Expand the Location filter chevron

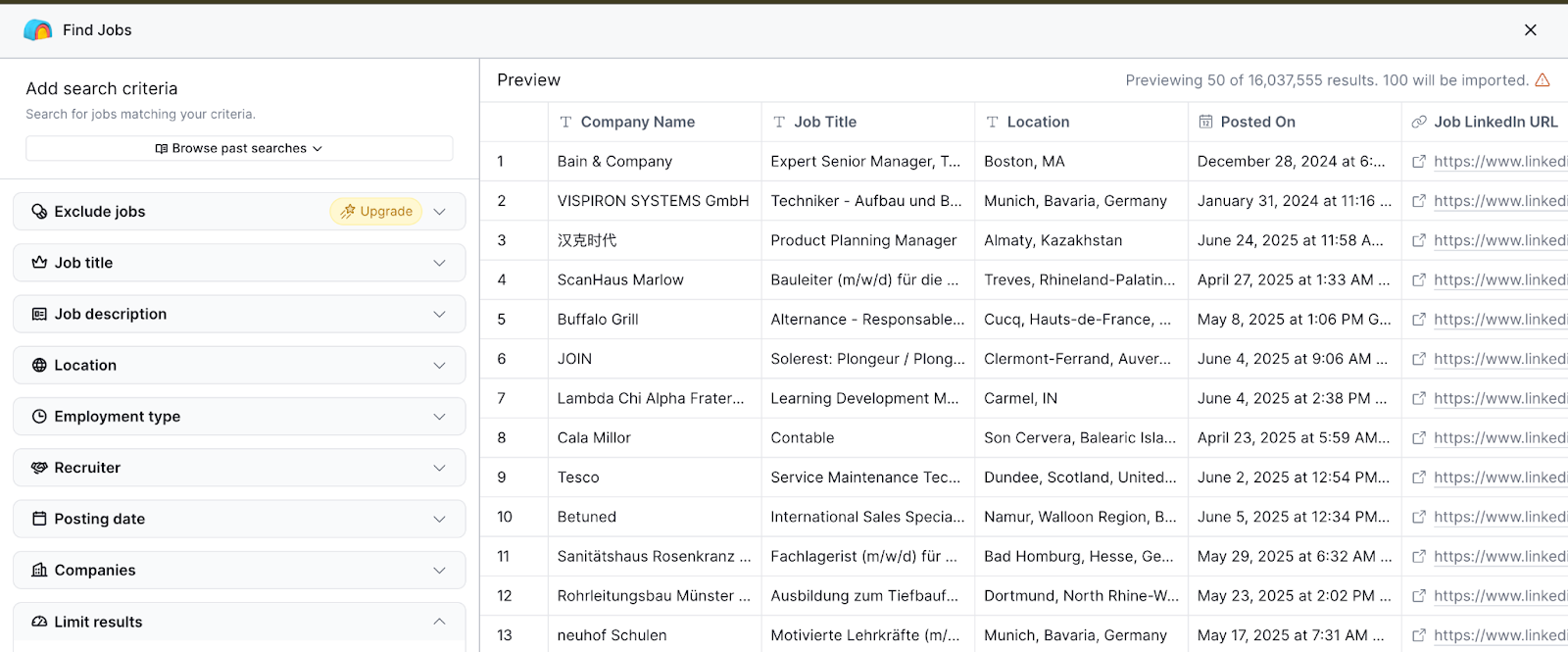[439, 365]
